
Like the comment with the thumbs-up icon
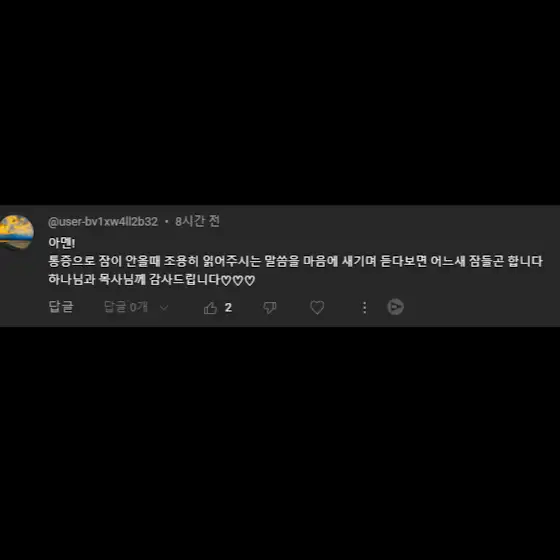[210, 308]
